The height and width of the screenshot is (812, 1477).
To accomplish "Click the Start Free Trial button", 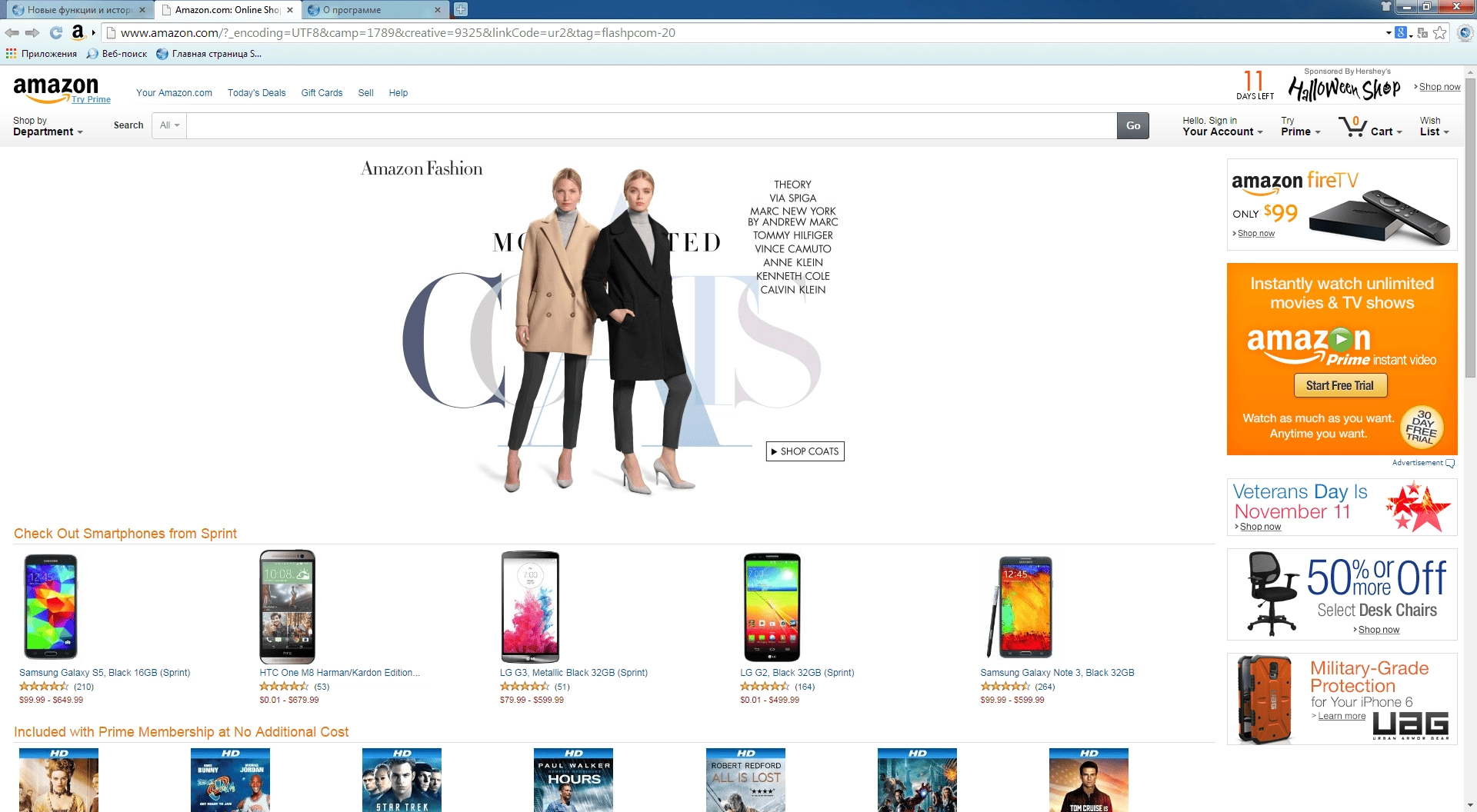I will 1340,385.
